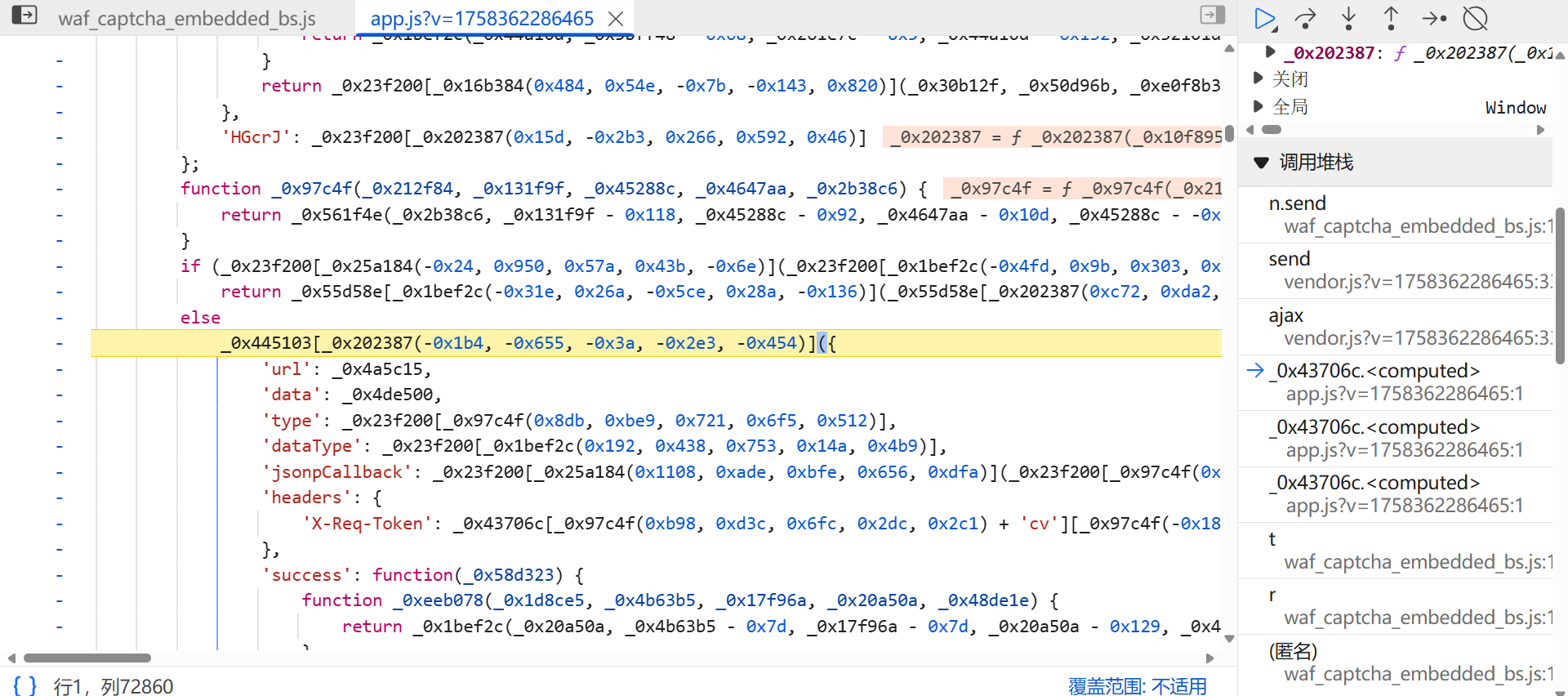Click the call stack vertical scrollbar
Image resolution: width=1568 pixels, height=696 pixels.
click(x=1560, y=286)
